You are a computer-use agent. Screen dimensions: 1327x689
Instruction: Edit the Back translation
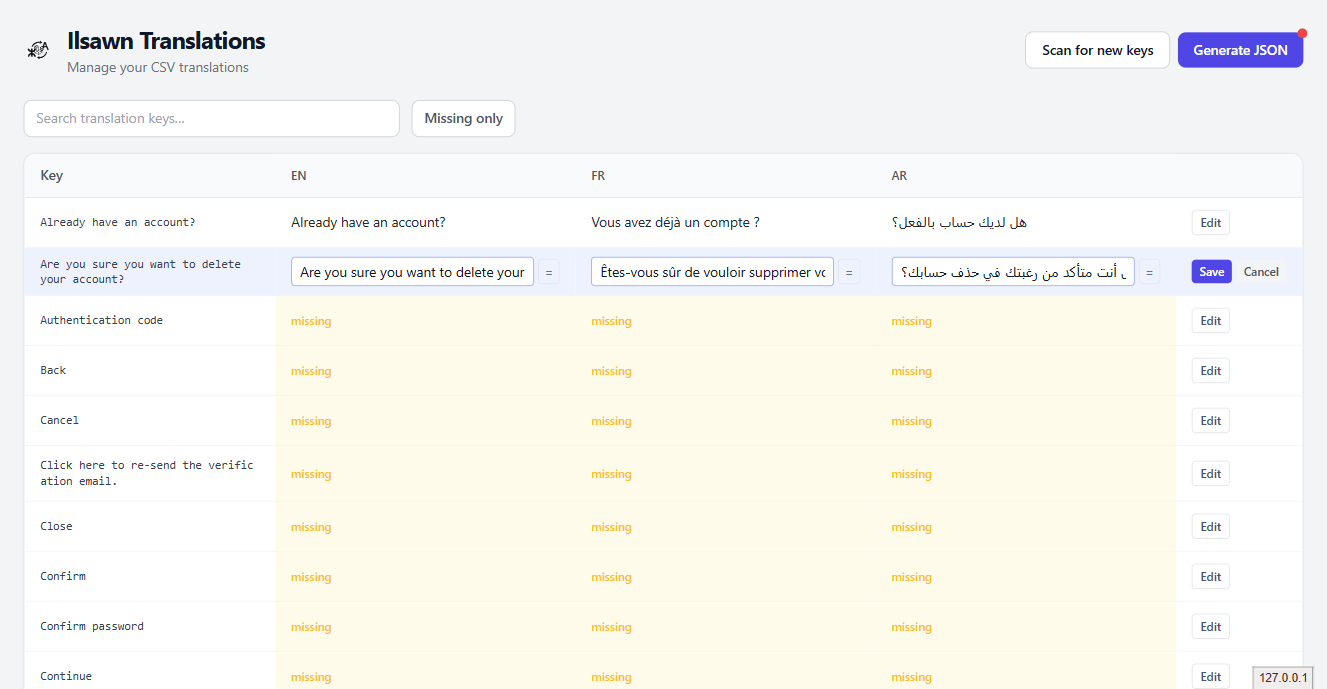(x=1210, y=370)
